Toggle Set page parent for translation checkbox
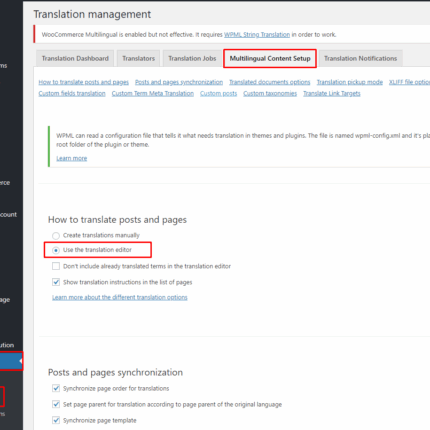 (x=56, y=404)
